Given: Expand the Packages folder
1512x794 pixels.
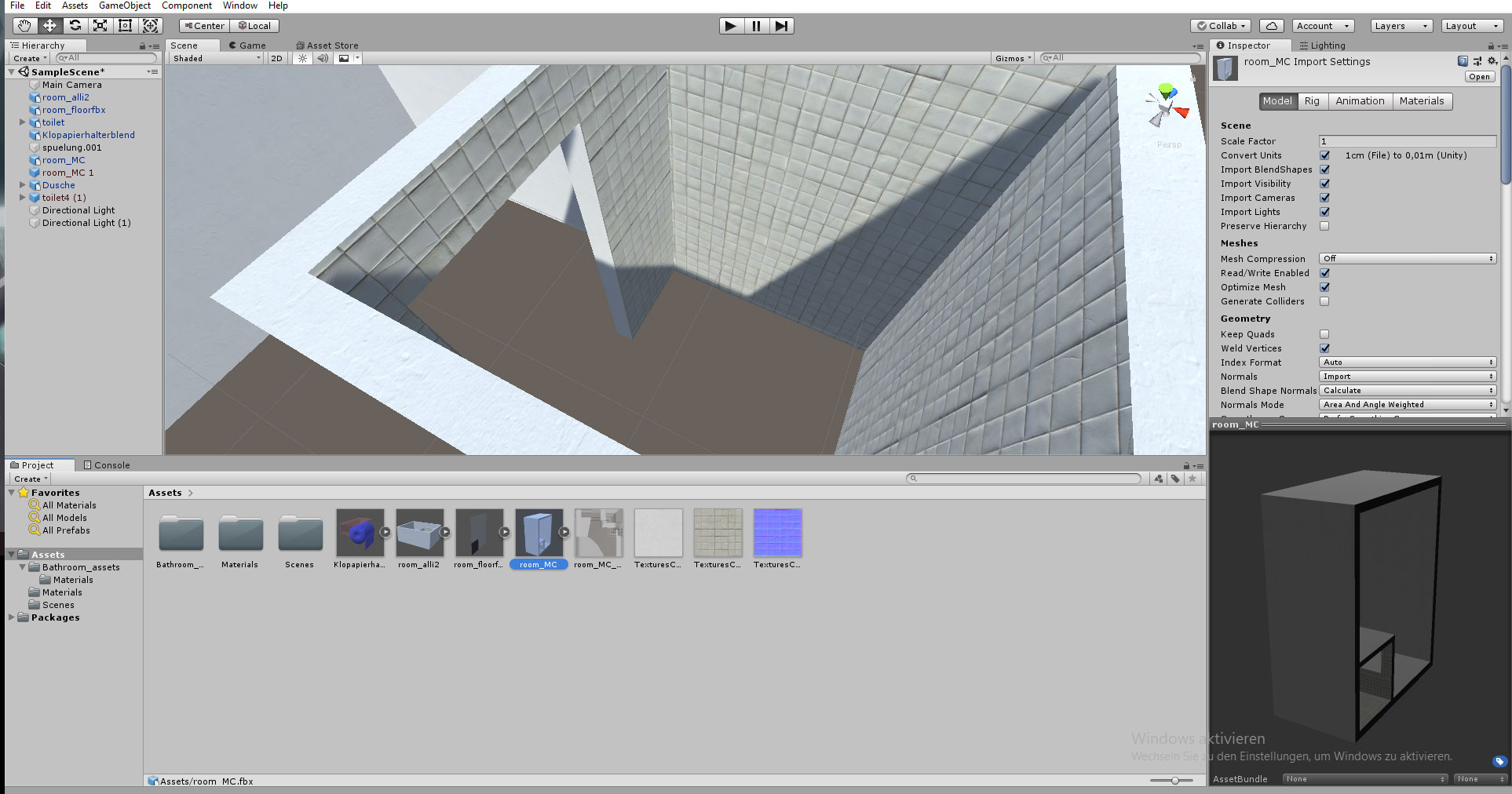Looking at the screenshot, I should pyautogui.click(x=11, y=617).
